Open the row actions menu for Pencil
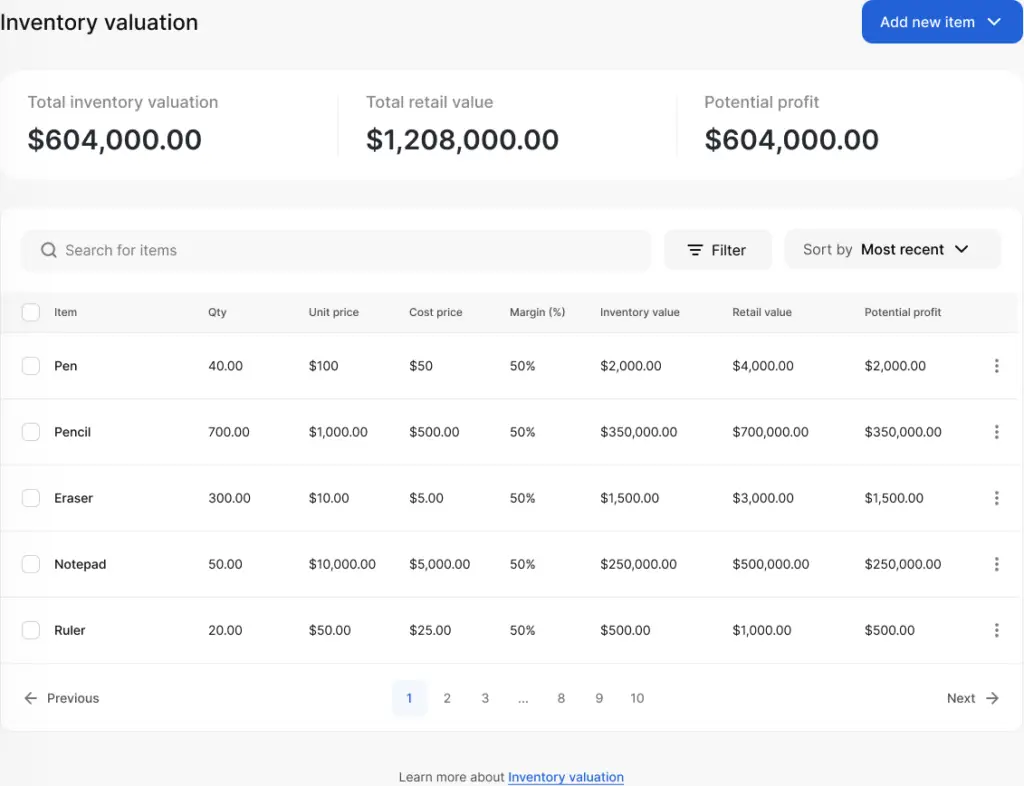 point(996,432)
